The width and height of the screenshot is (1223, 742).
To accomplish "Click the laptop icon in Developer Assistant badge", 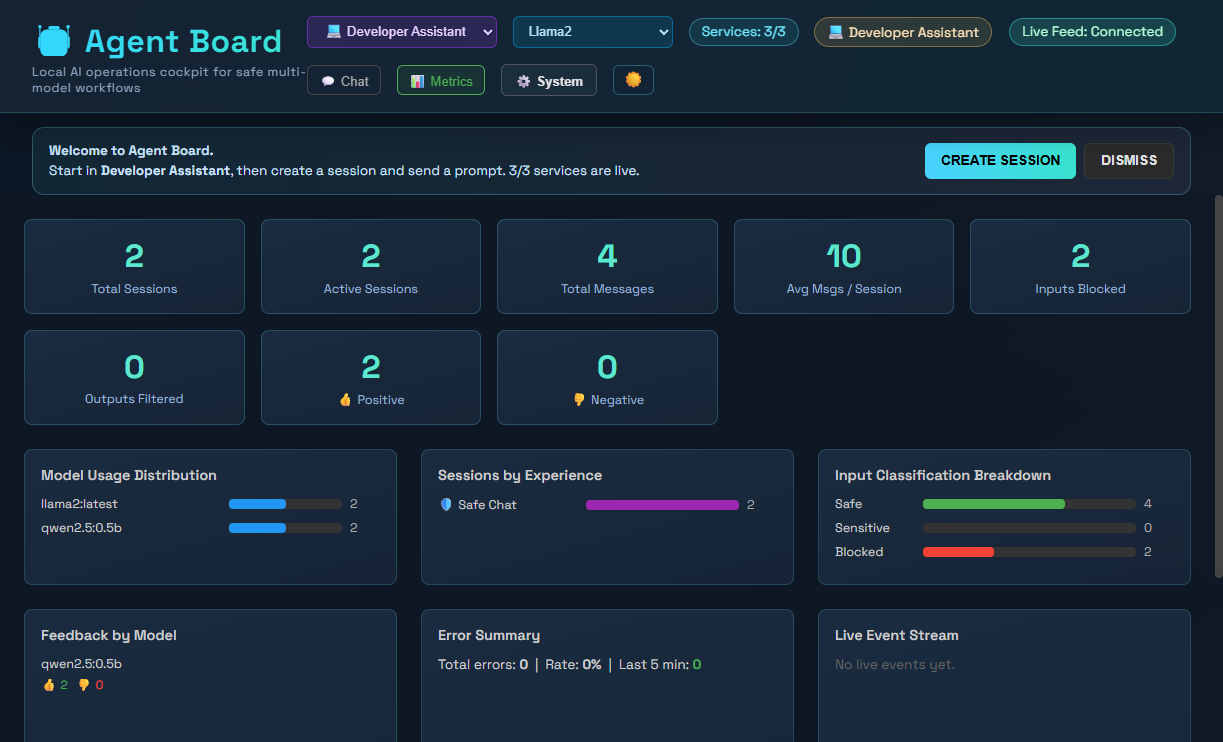I will (x=836, y=32).
